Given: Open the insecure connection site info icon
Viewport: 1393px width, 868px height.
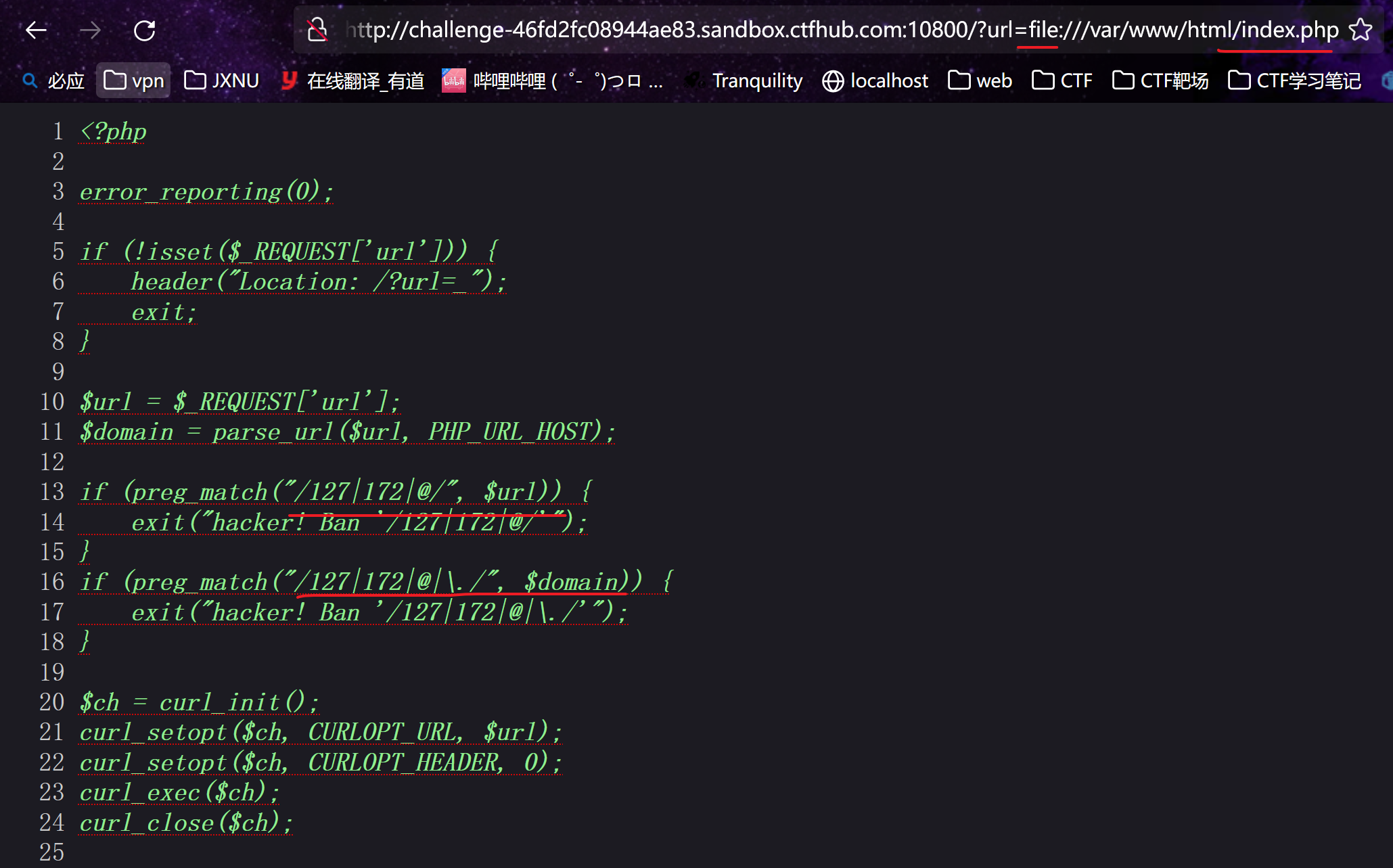Looking at the screenshot, I should coord(317,30).
